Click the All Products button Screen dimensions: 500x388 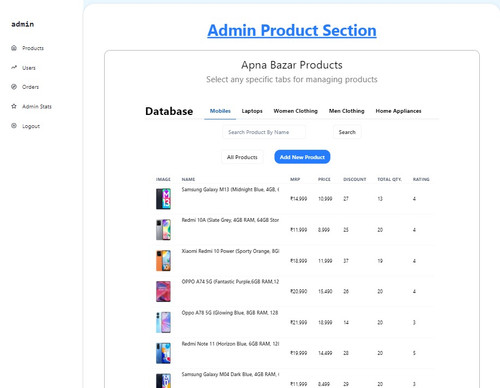[x=242, y=157]
